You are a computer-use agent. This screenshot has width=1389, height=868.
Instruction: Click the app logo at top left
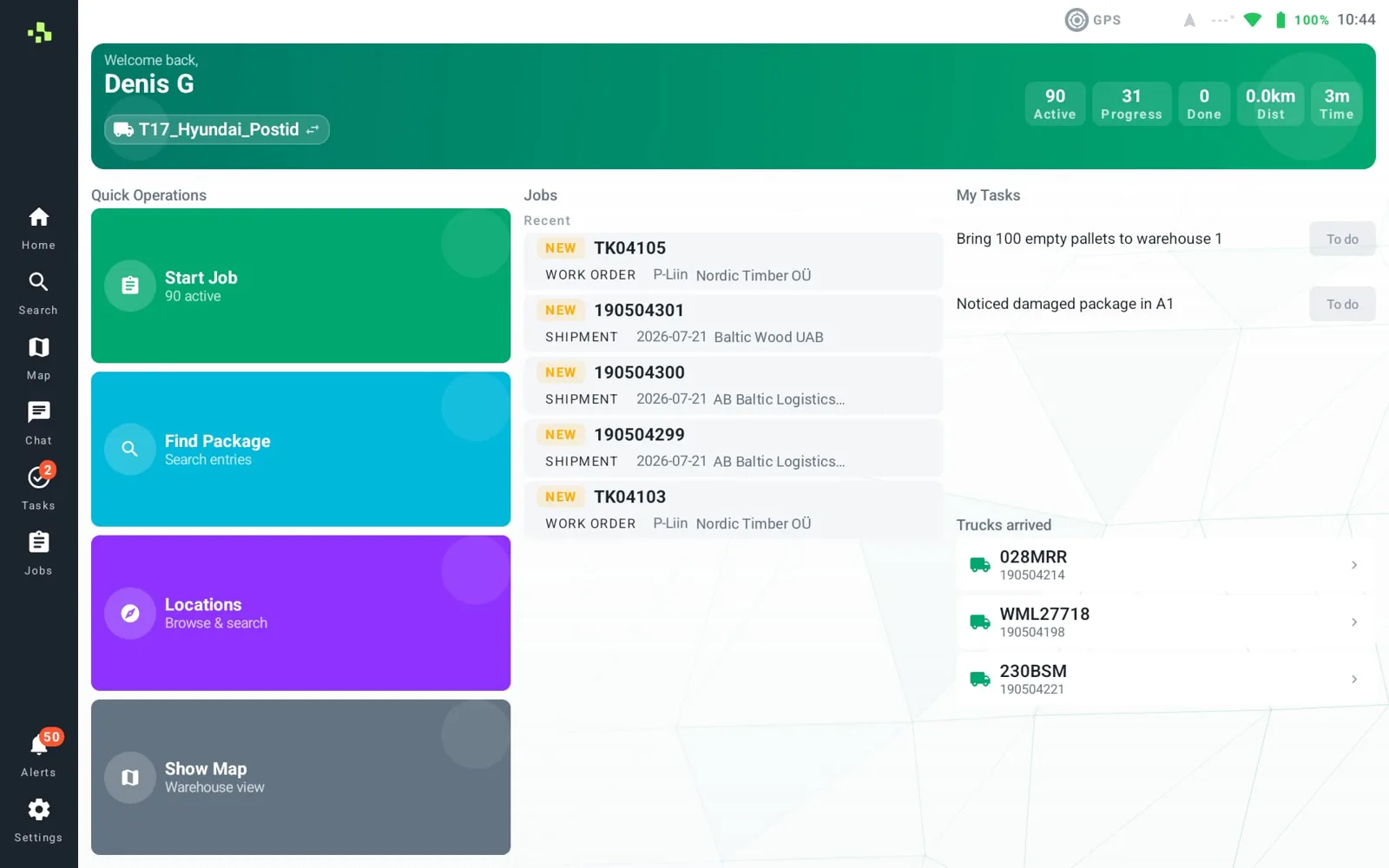[39, 33]
